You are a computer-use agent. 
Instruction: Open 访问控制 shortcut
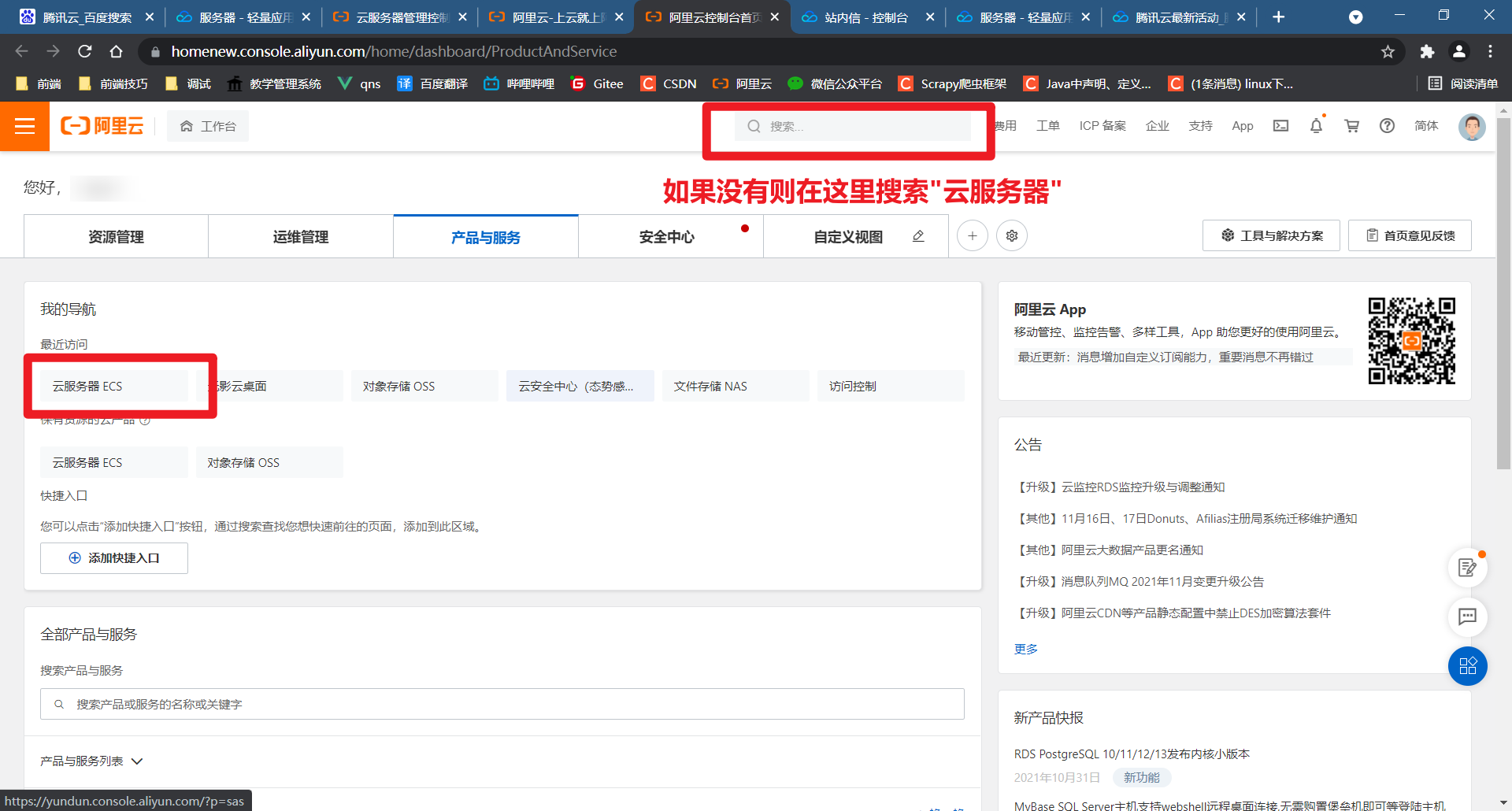891,386
